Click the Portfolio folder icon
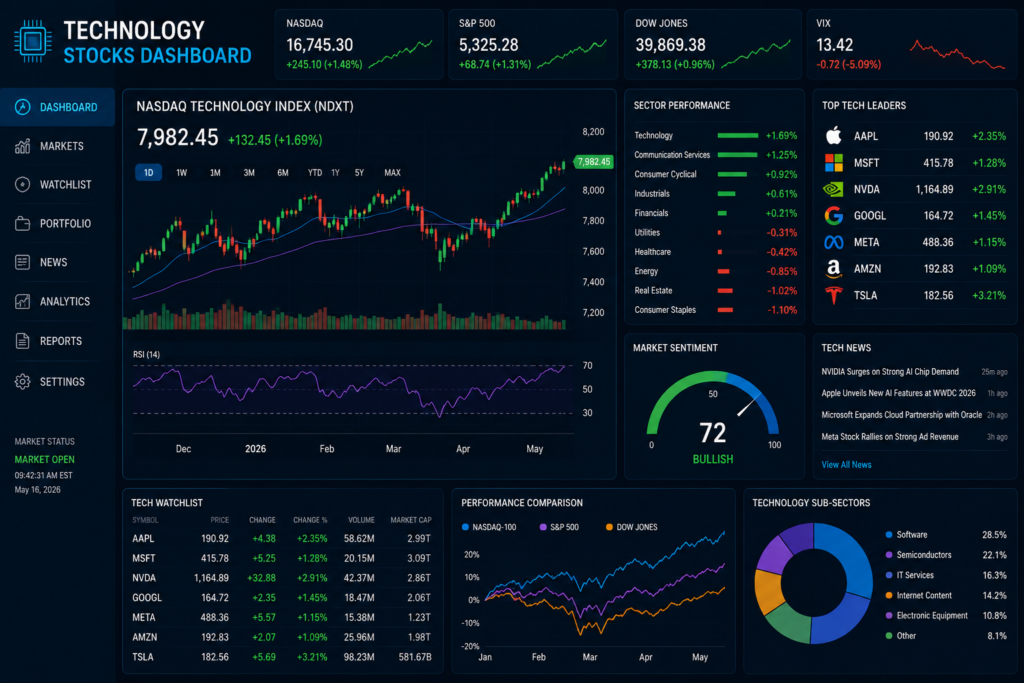 point(22,223)
